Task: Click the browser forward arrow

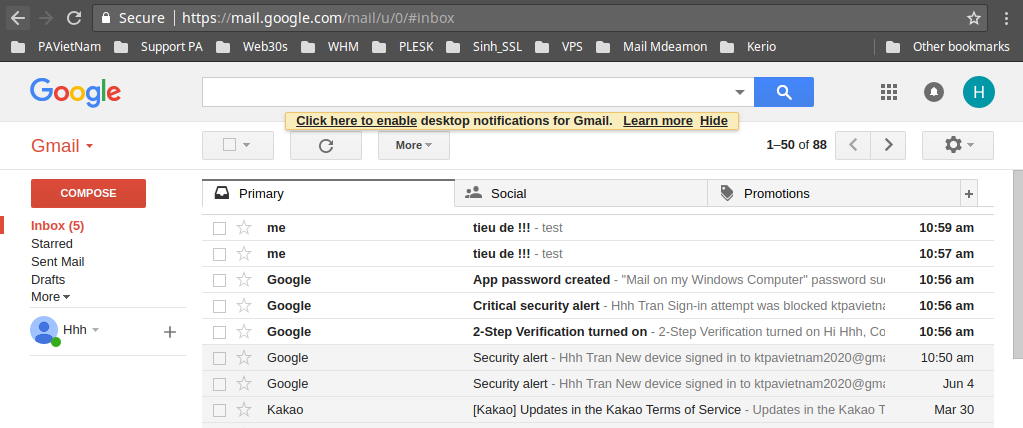Action: coord(46,18)
